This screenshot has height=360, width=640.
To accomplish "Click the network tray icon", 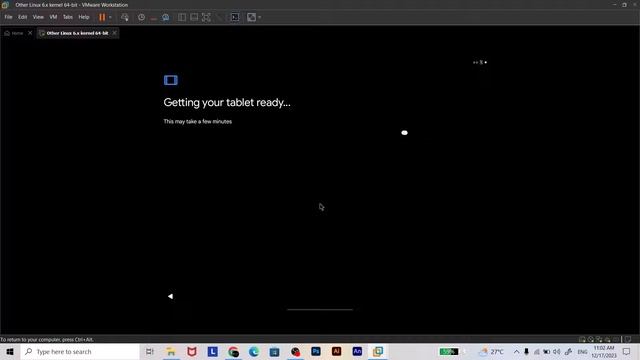I will point(537,351).
